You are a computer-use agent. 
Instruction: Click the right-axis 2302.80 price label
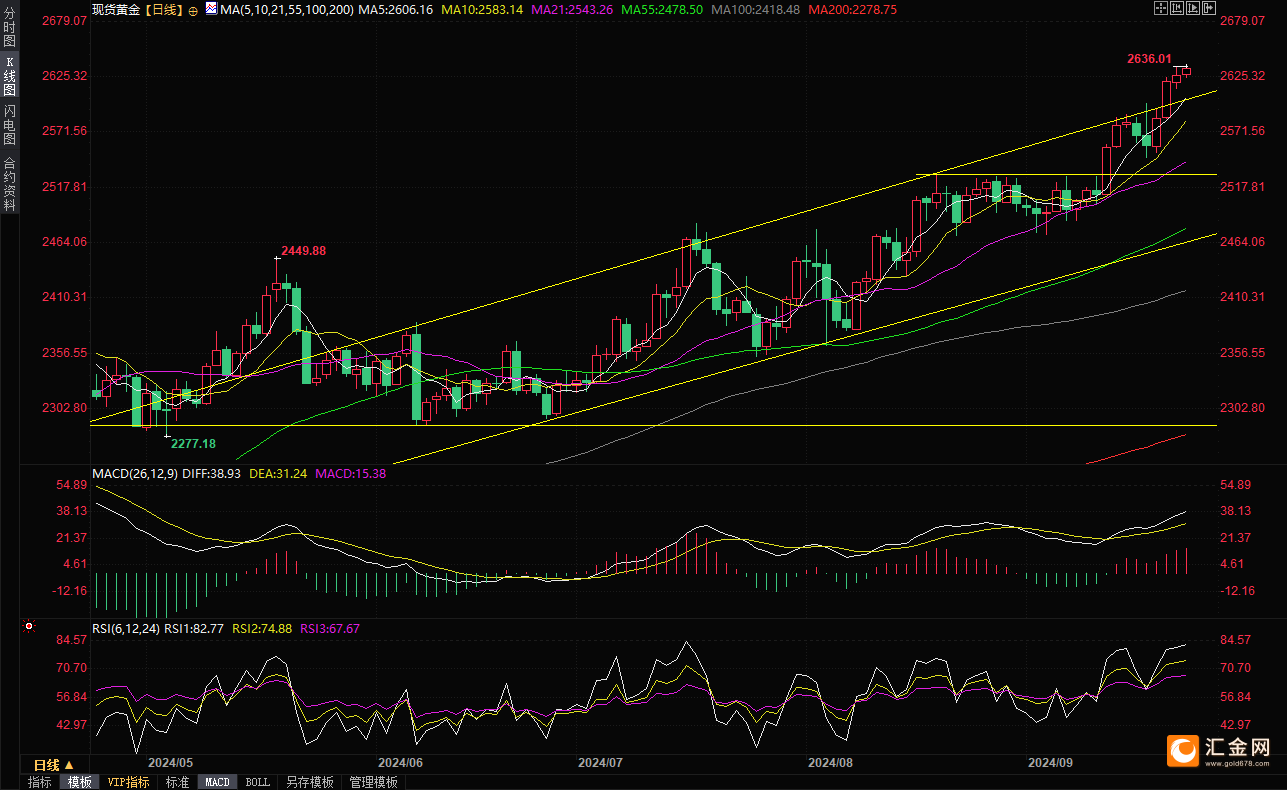(x=1240, y=408)
